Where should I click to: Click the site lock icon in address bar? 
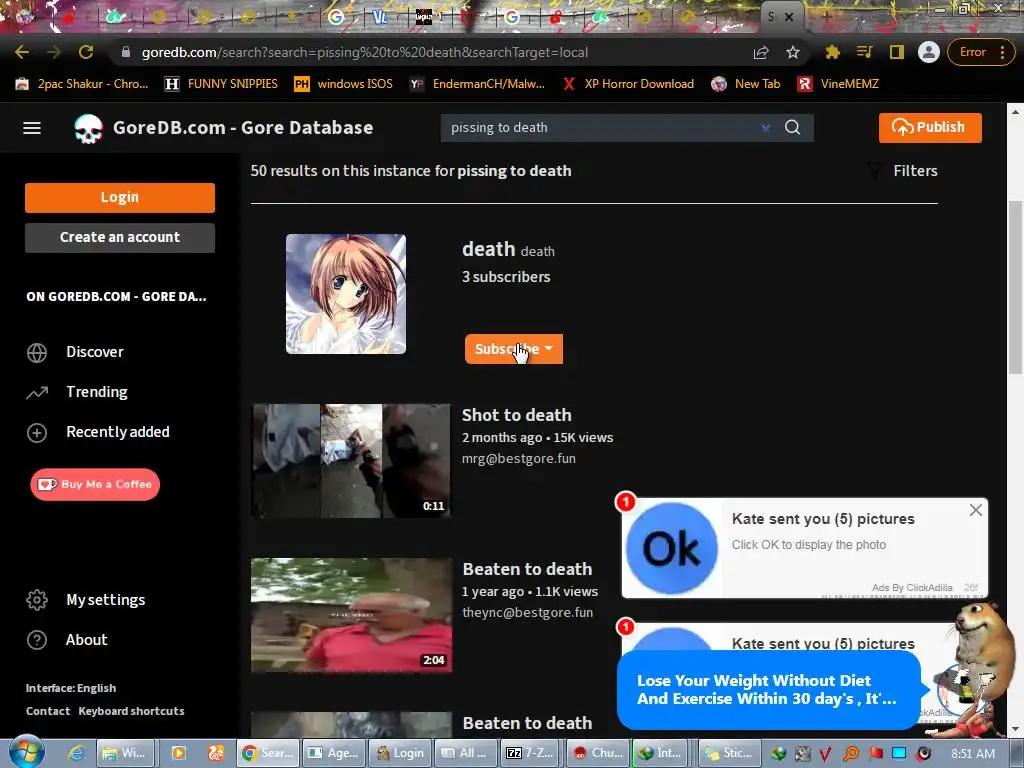click(126, 52)
